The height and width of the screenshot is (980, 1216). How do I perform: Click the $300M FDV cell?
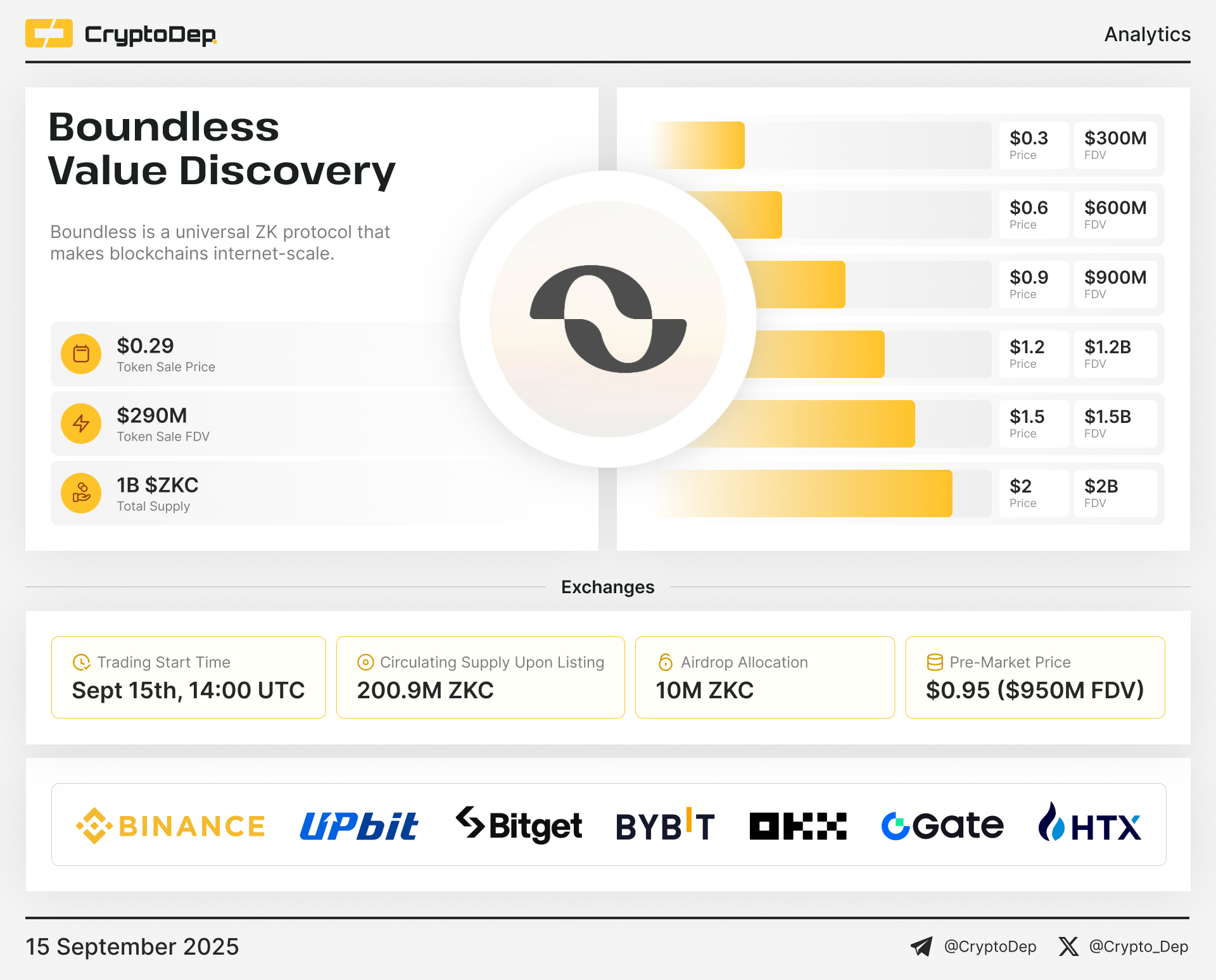1115,145
